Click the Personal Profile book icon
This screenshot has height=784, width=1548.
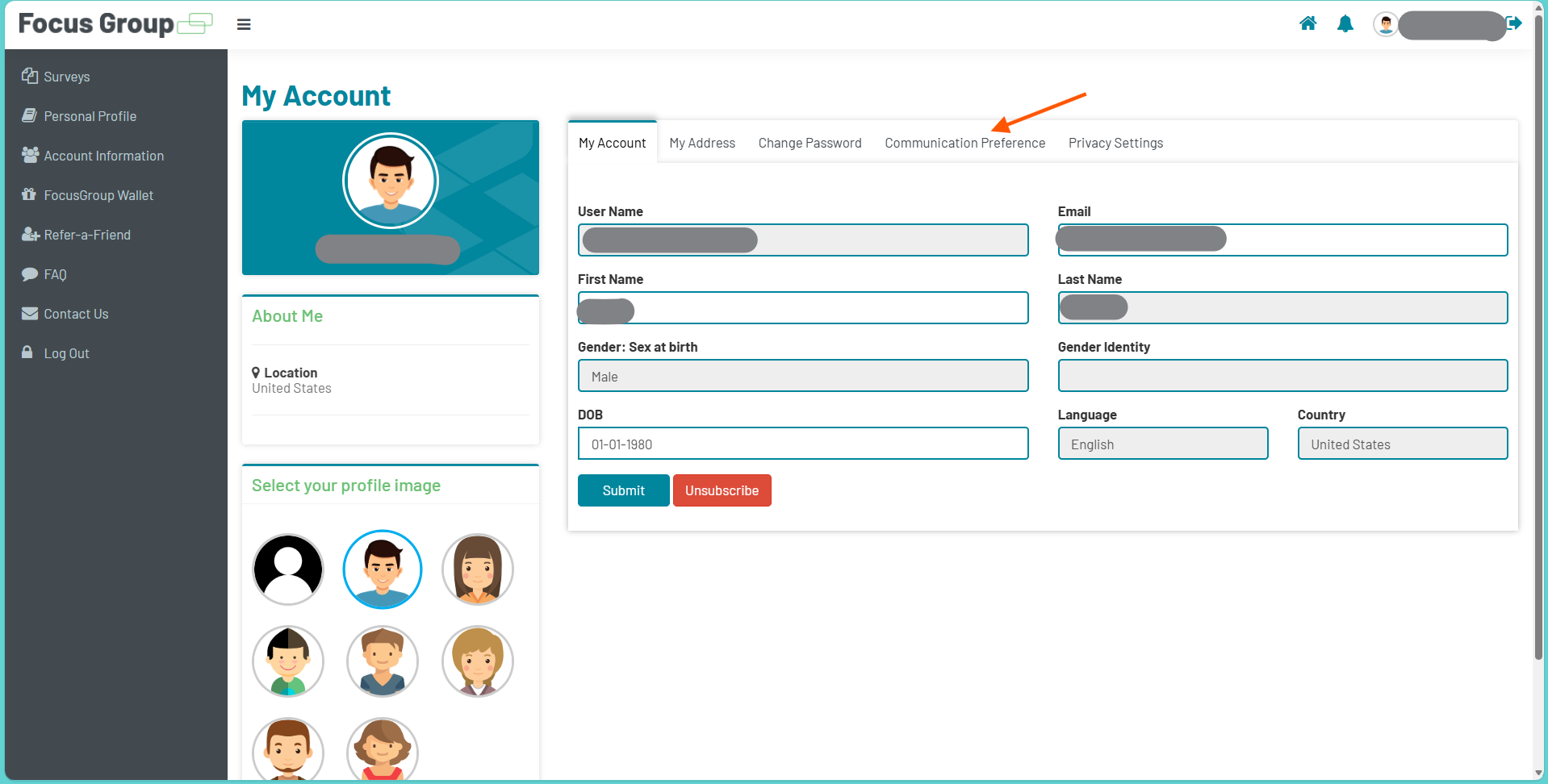(x=30, y=115)
